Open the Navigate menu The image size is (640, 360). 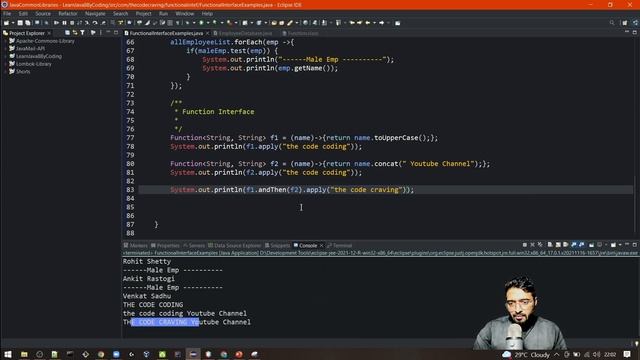(x=95, y=13)
